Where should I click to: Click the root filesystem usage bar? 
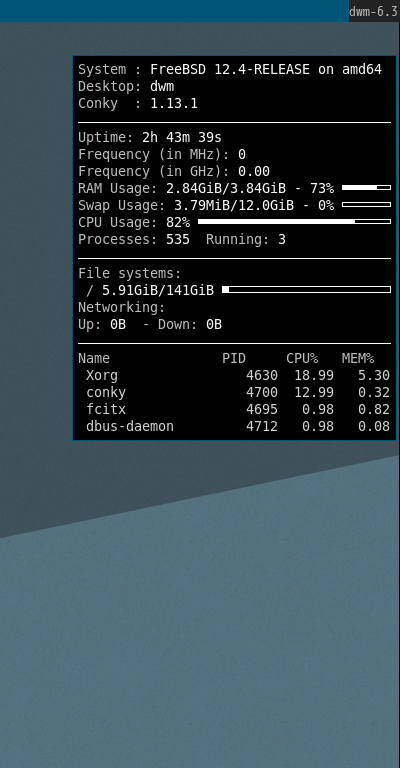click(x=306, y=290)
